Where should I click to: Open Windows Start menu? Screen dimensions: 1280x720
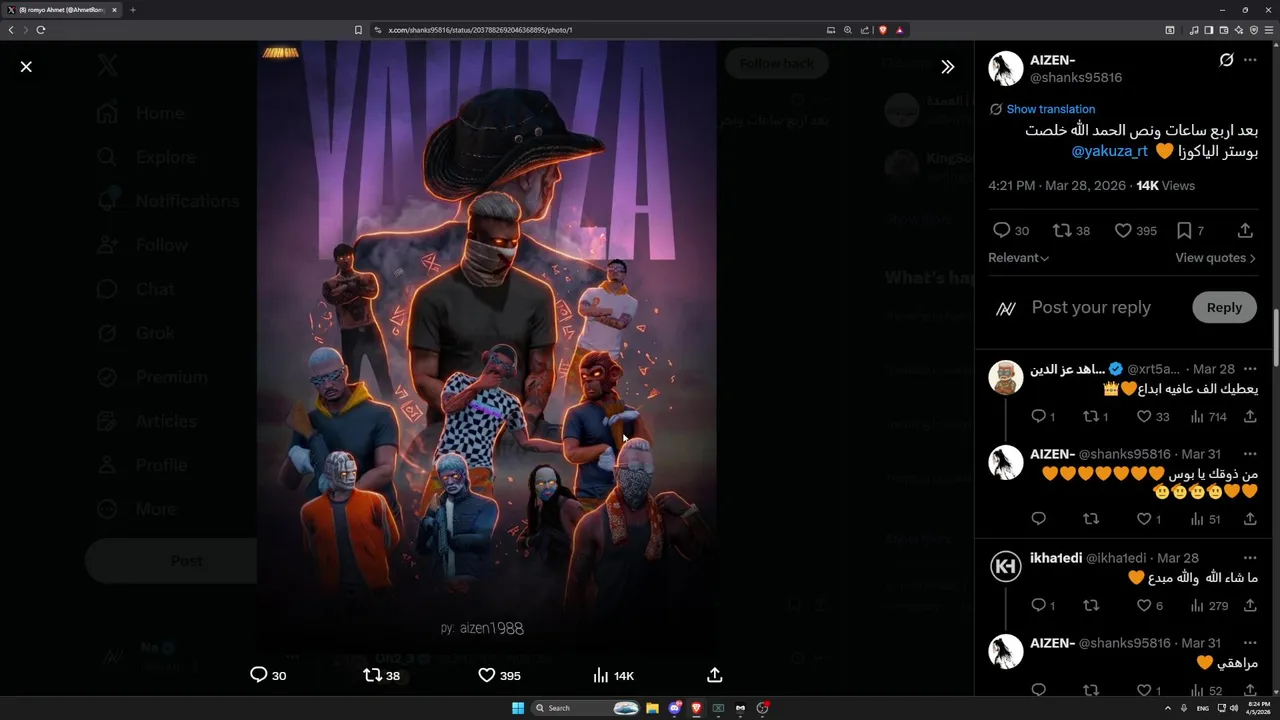click(x=518, y=708)
